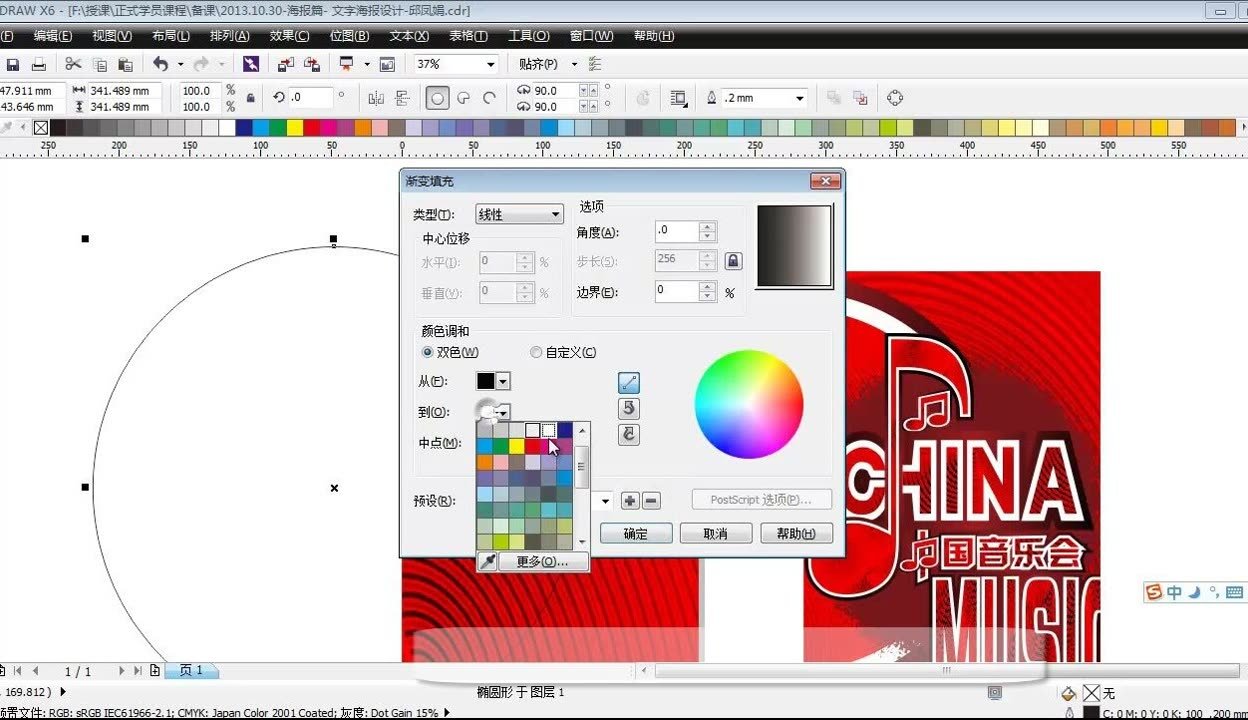Click the Cut scissors icon
1248x720 pixels.
[x=73, y=64]
